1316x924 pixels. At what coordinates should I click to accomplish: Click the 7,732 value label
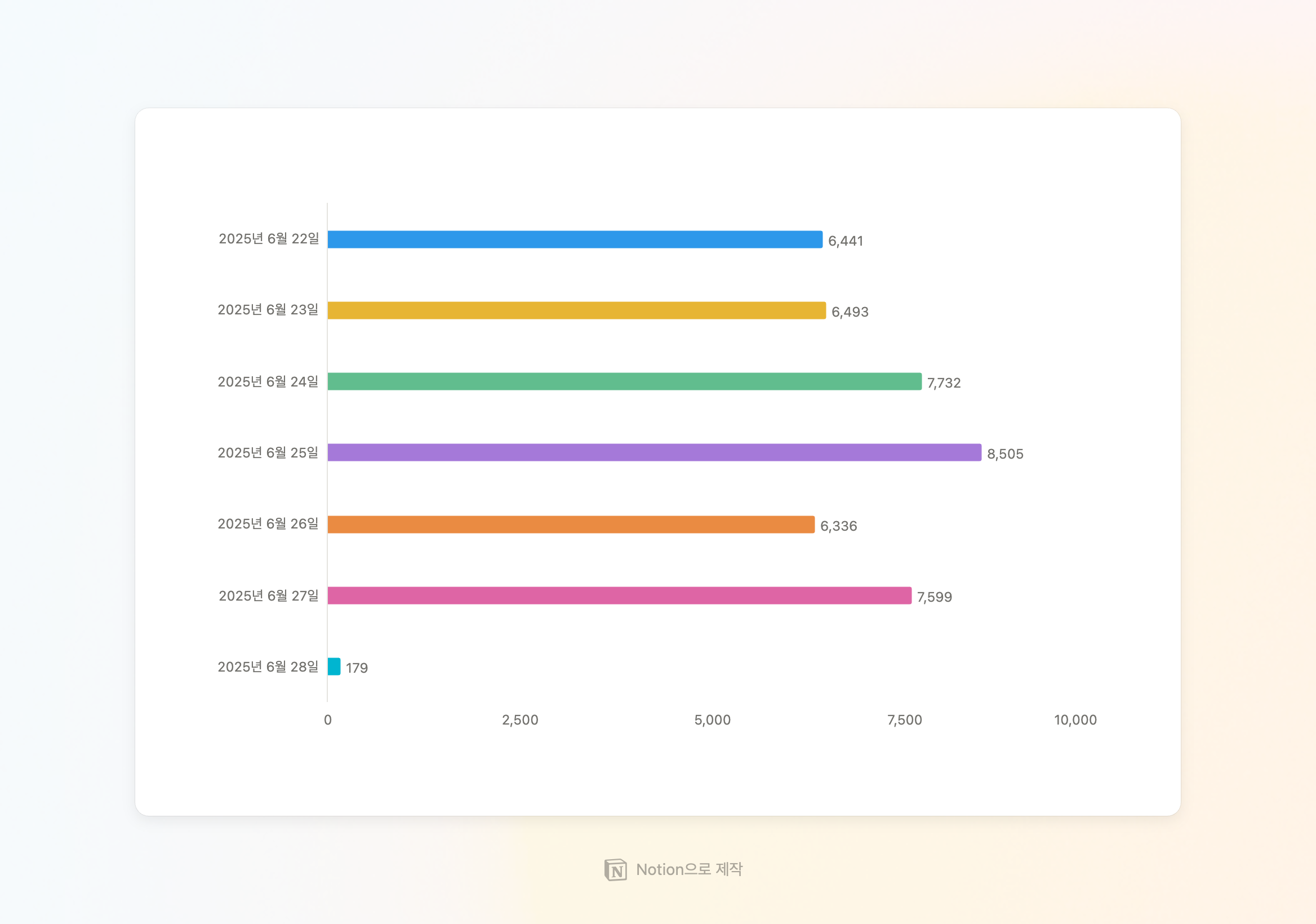(944, 383)
